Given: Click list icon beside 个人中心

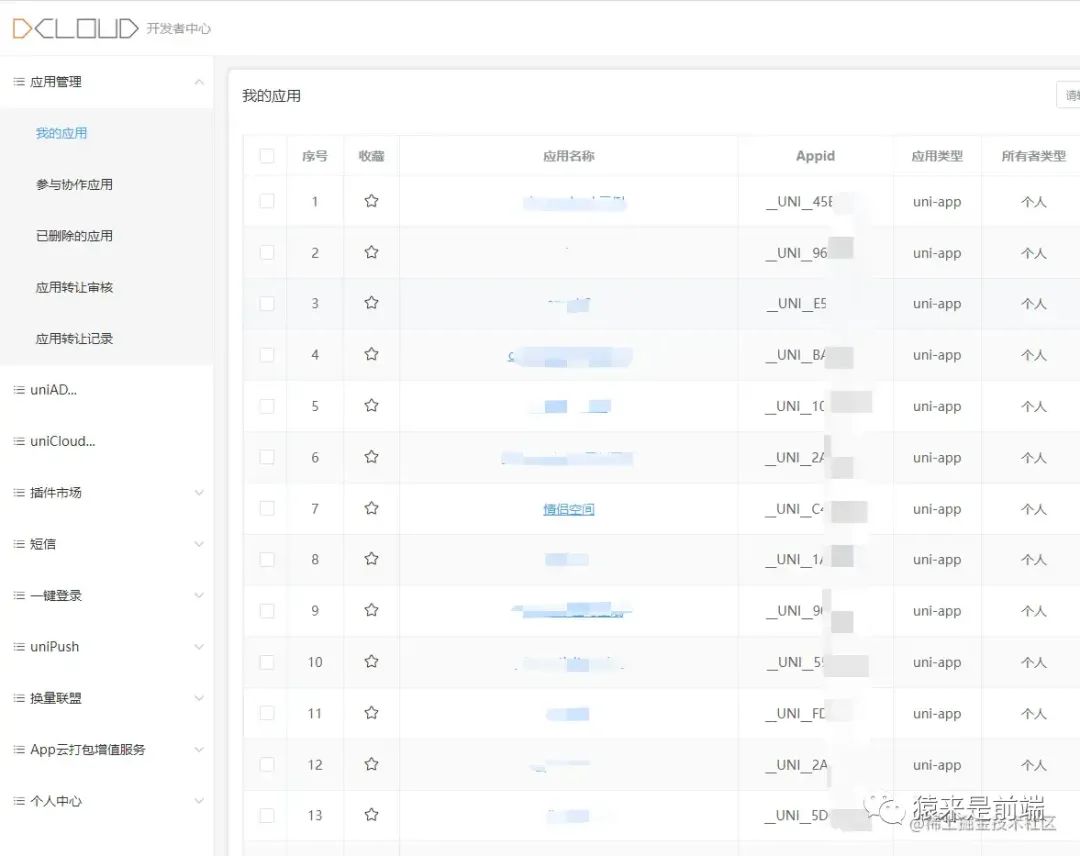Looking at the screenshot, I should click(x=19, y=801).
